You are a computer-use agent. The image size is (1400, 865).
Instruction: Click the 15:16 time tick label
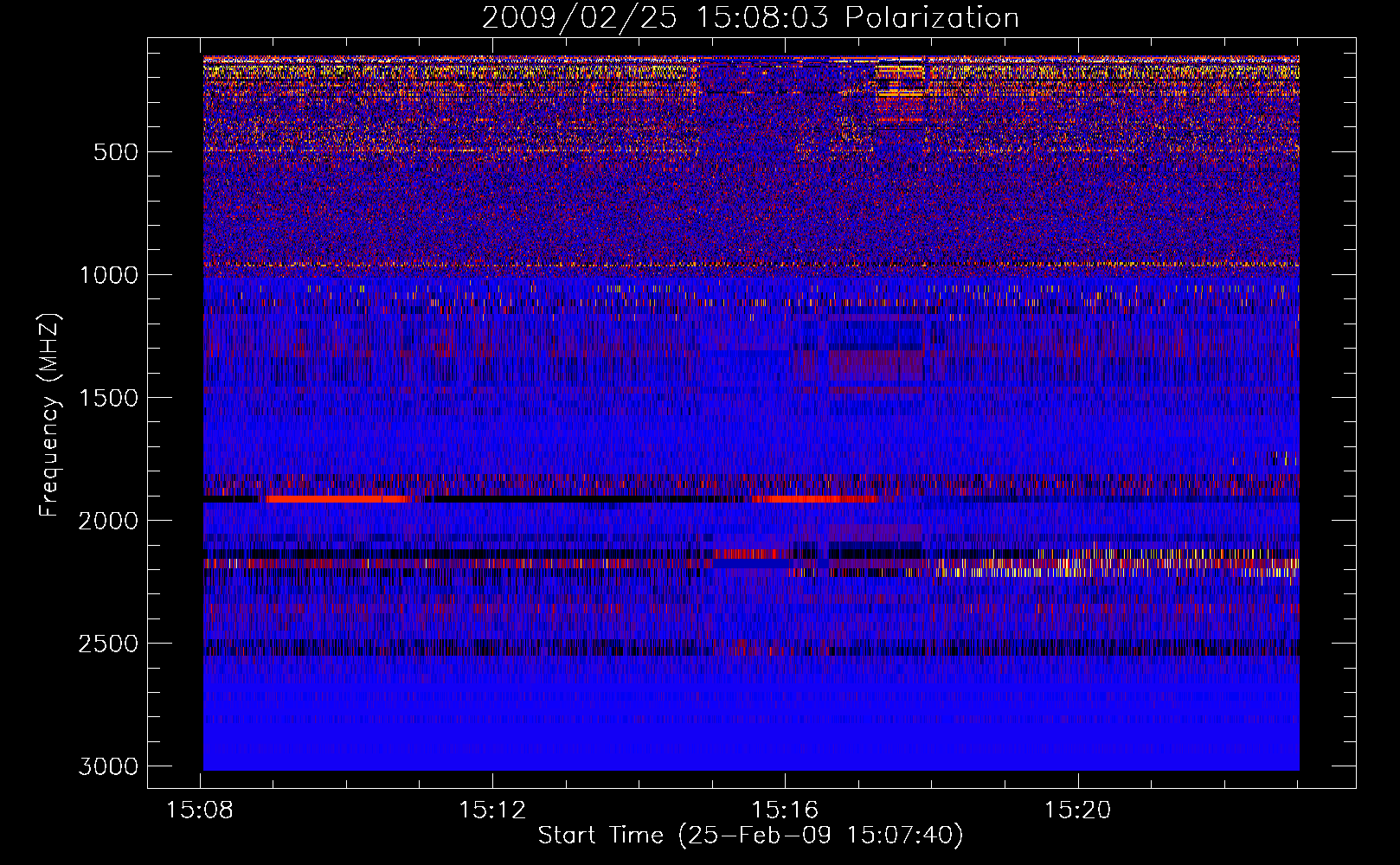(785, 811)
